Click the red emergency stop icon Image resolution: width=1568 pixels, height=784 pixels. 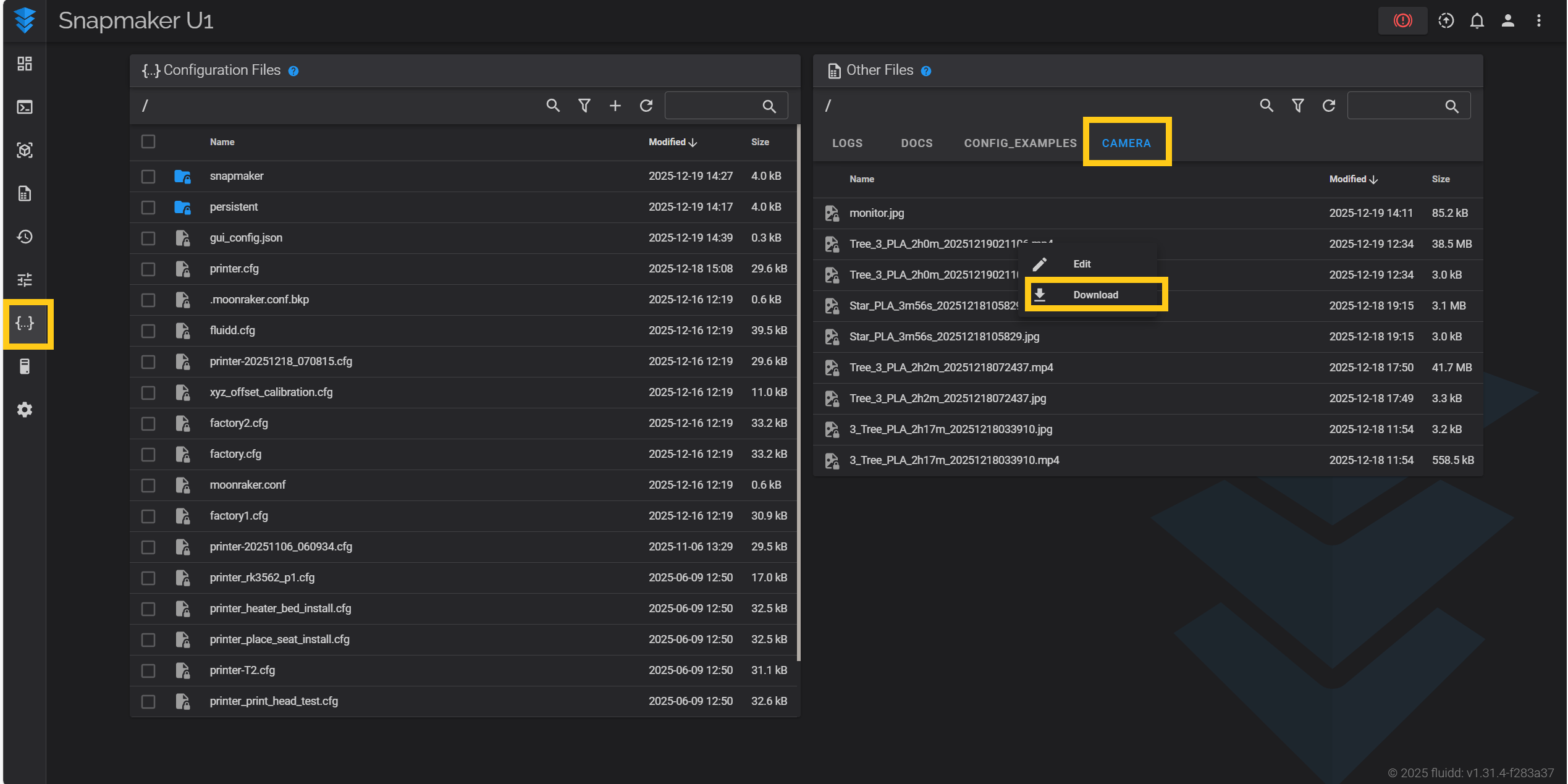pos(1402,20)
